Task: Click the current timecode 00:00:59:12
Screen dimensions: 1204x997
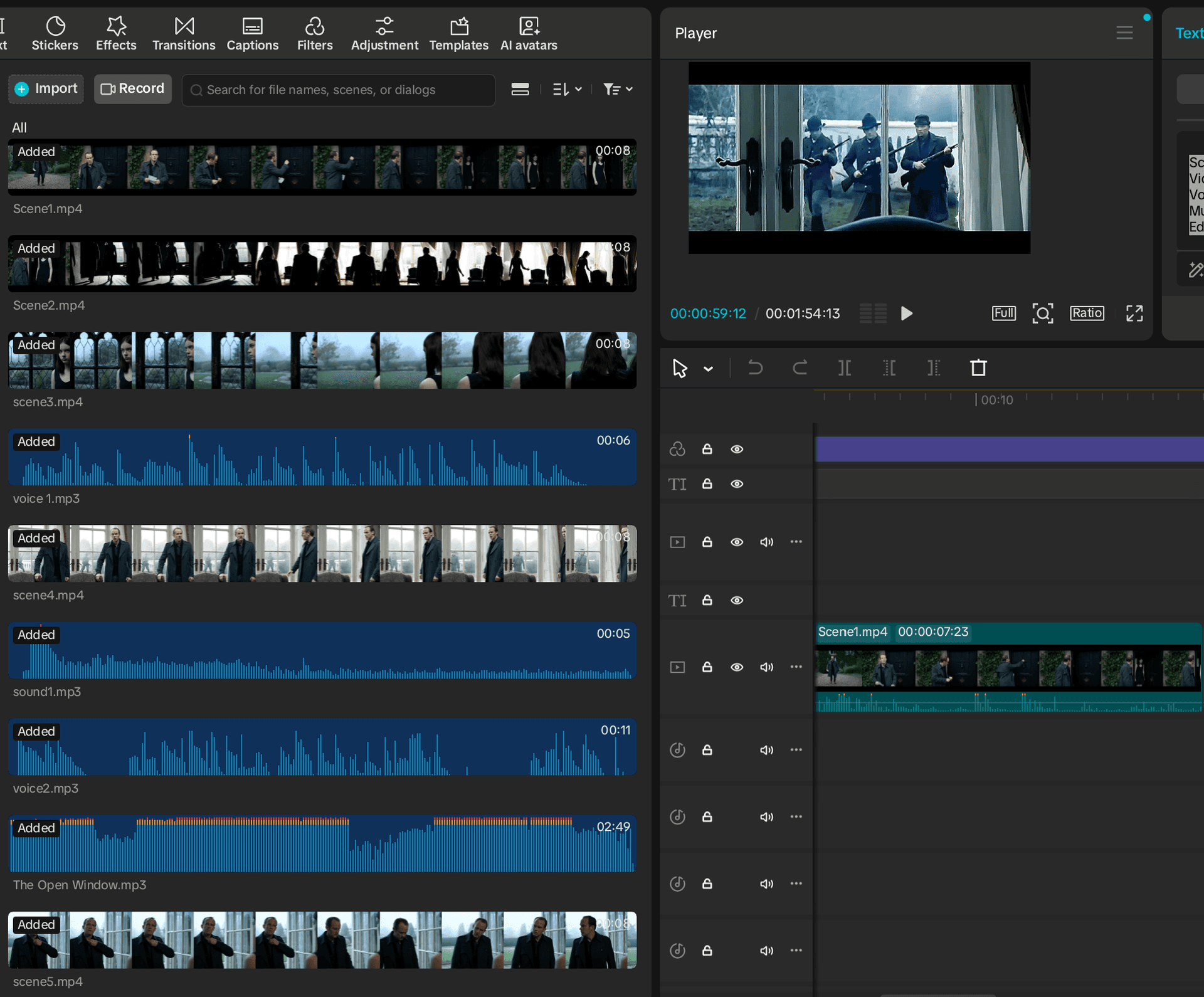Action: (708, 314)
